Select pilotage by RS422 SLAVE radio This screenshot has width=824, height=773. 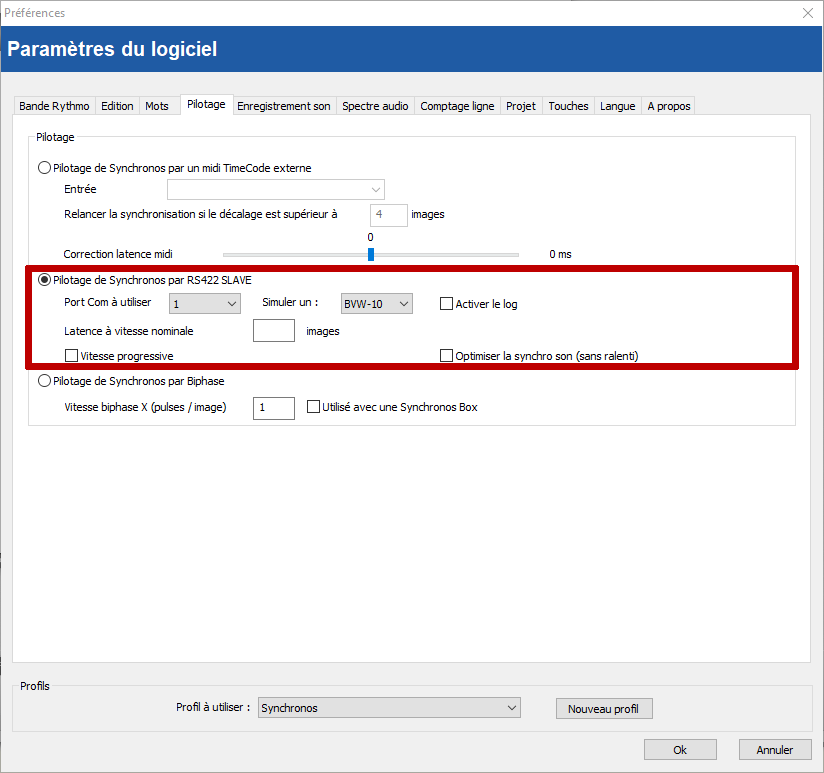pyautogui.click(x=45, y=280)
